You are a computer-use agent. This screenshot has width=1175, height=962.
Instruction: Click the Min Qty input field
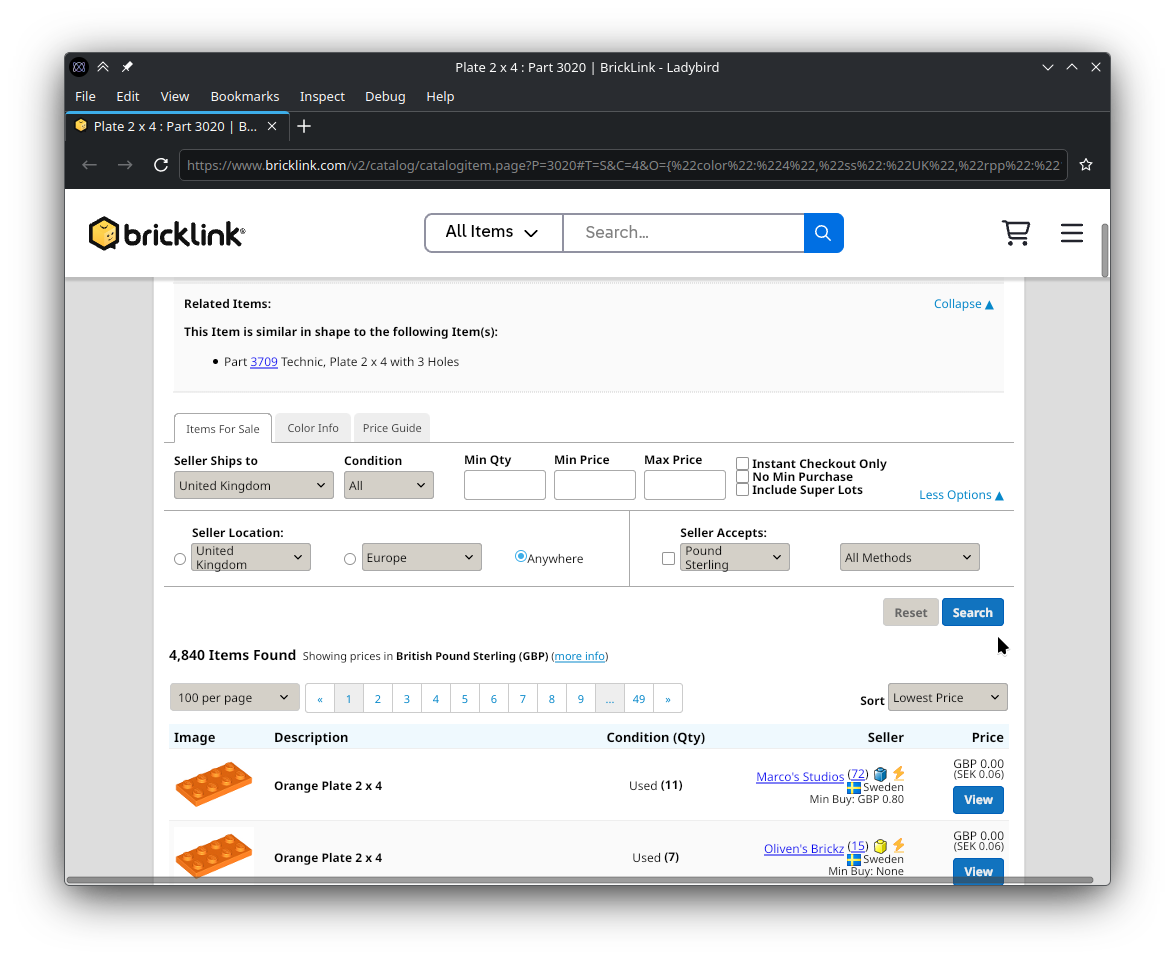504,485
